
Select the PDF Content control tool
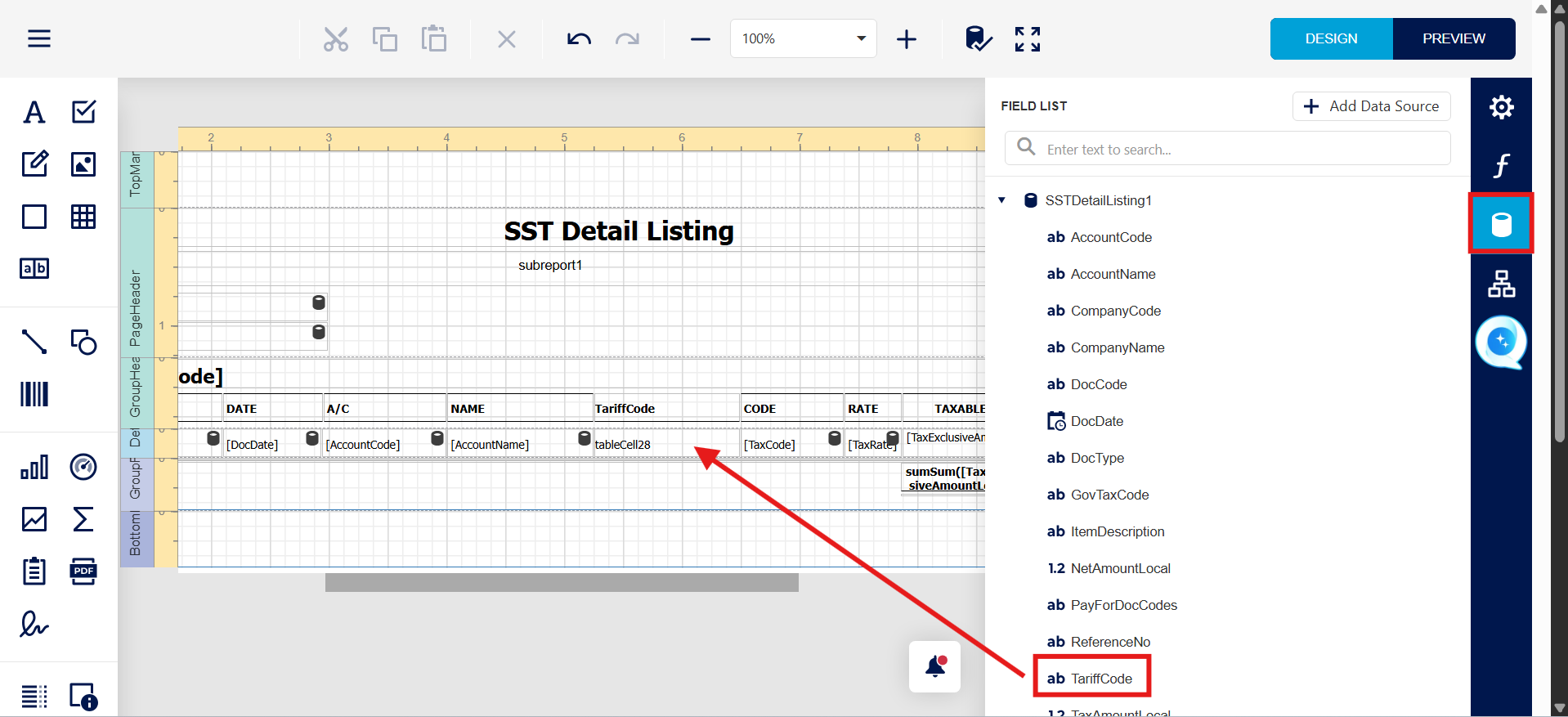pyautogui.click(x=83, y=571)
